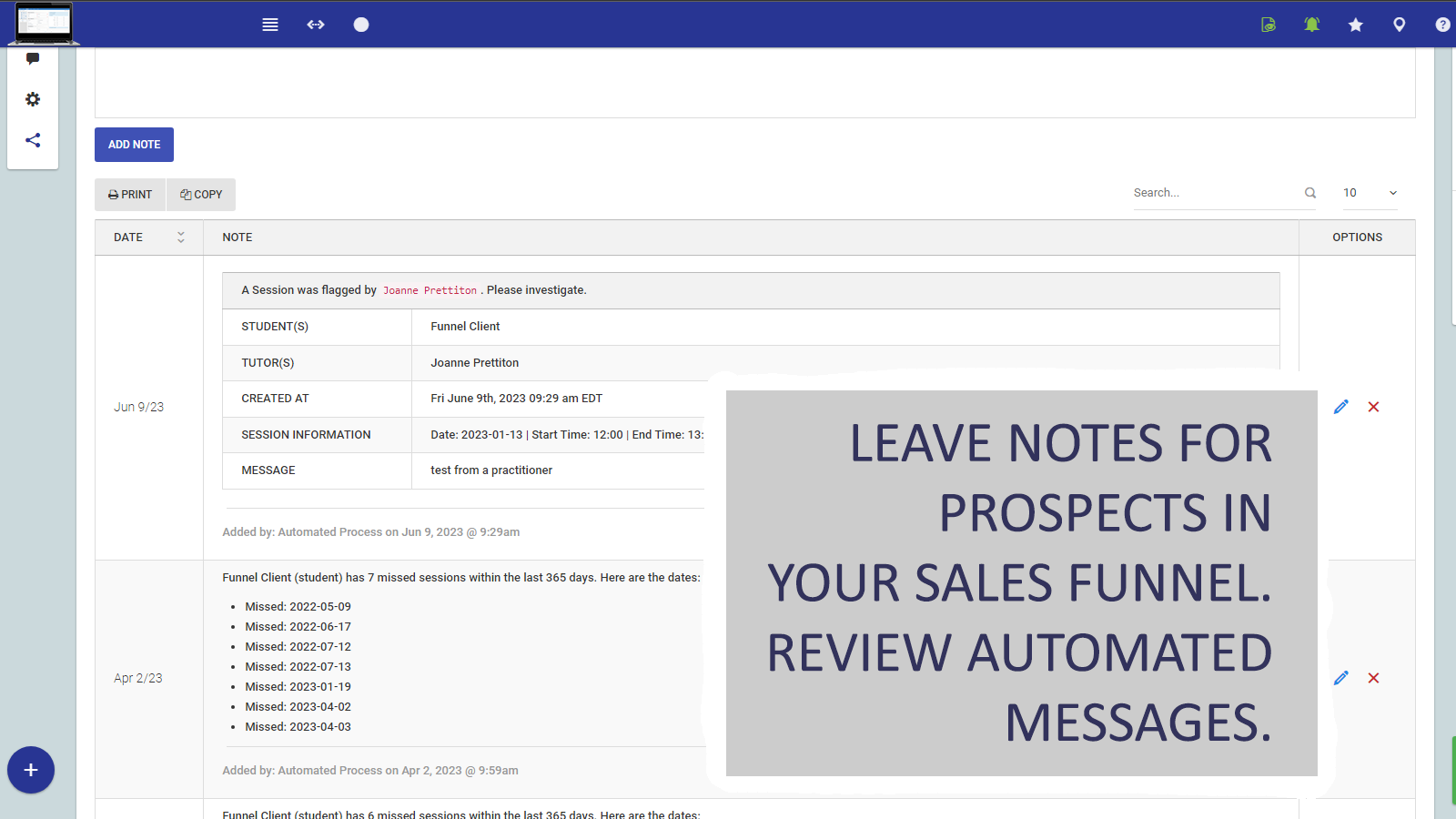Open settings gear in left sidebar

tap(33, 99)
